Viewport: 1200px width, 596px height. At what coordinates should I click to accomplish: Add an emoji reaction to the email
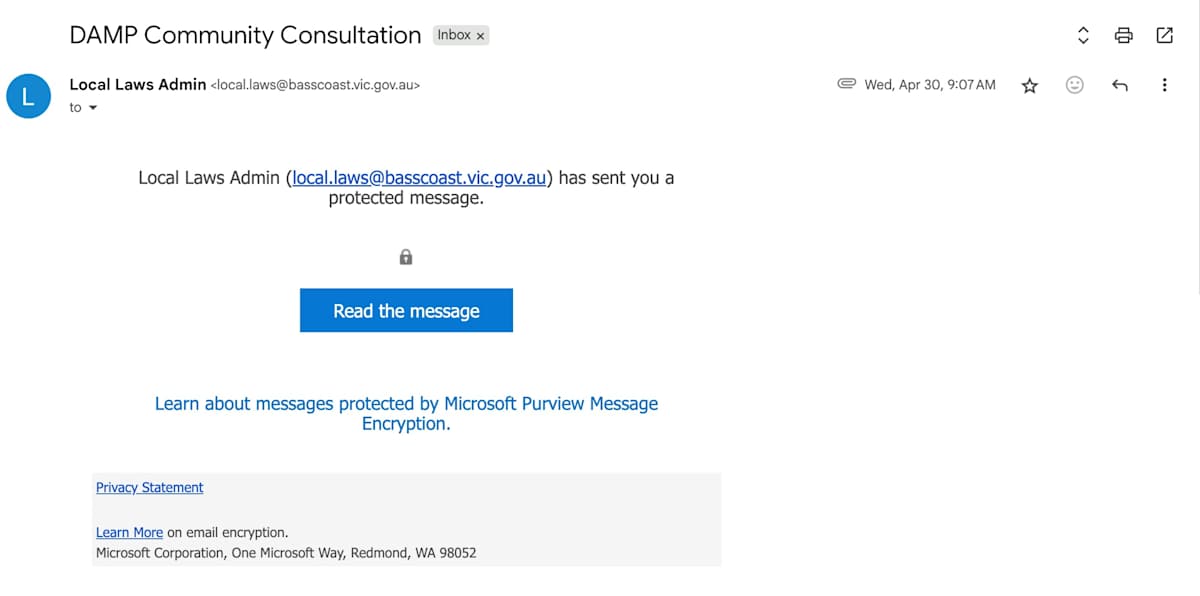[x=1074, y=86]
